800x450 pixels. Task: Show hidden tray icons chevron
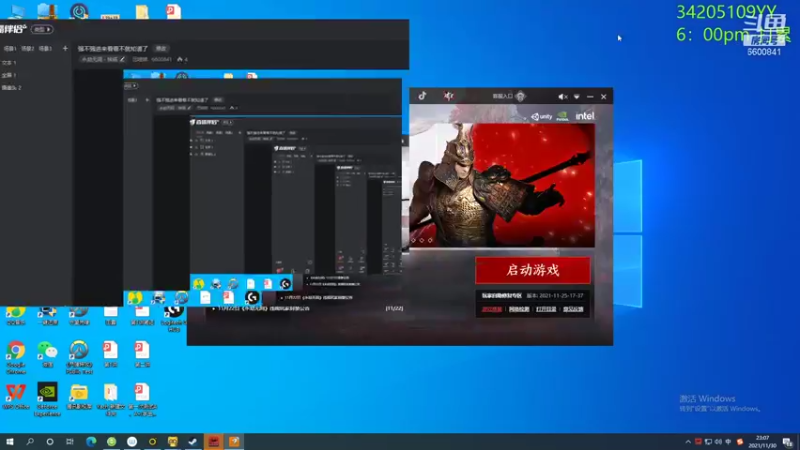coord(688,442)
